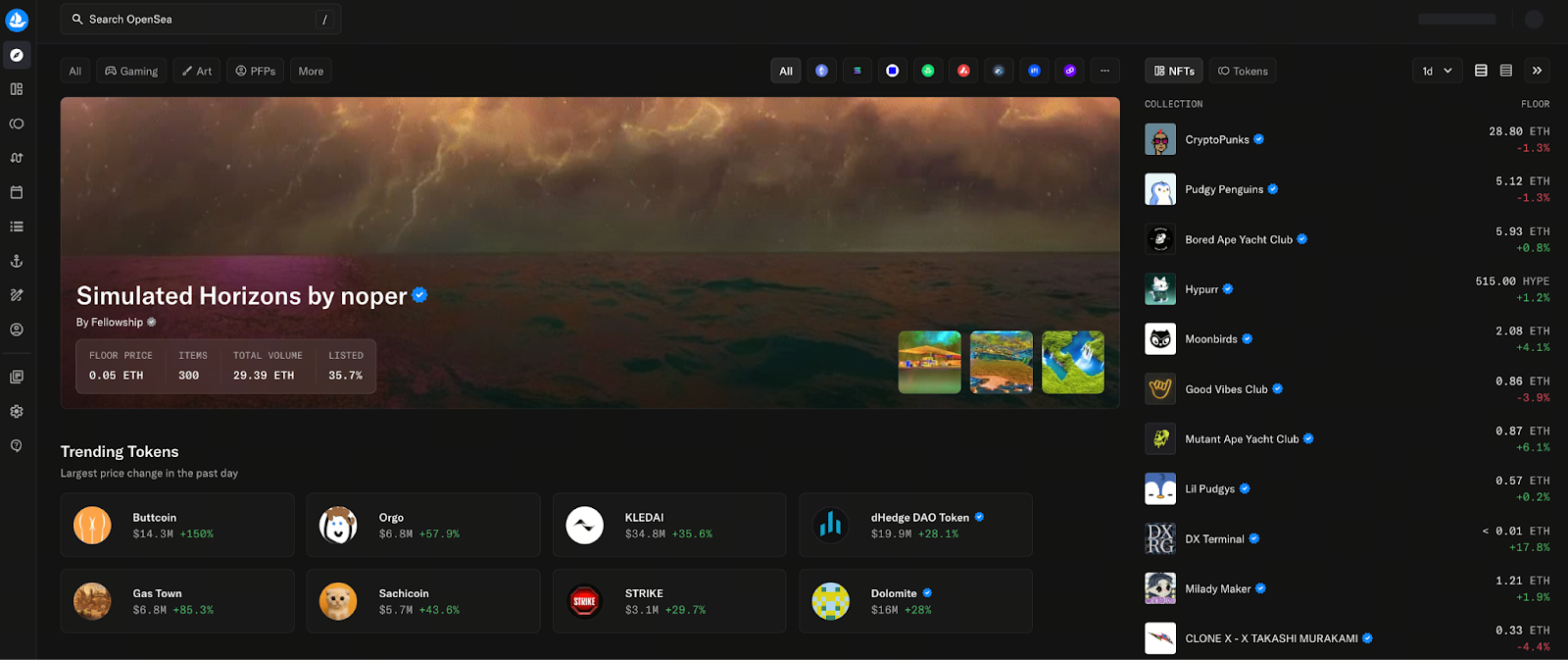
Task: Open the 1d time range dropdown
Action: pyautogui.click(x=1437, y=71)
